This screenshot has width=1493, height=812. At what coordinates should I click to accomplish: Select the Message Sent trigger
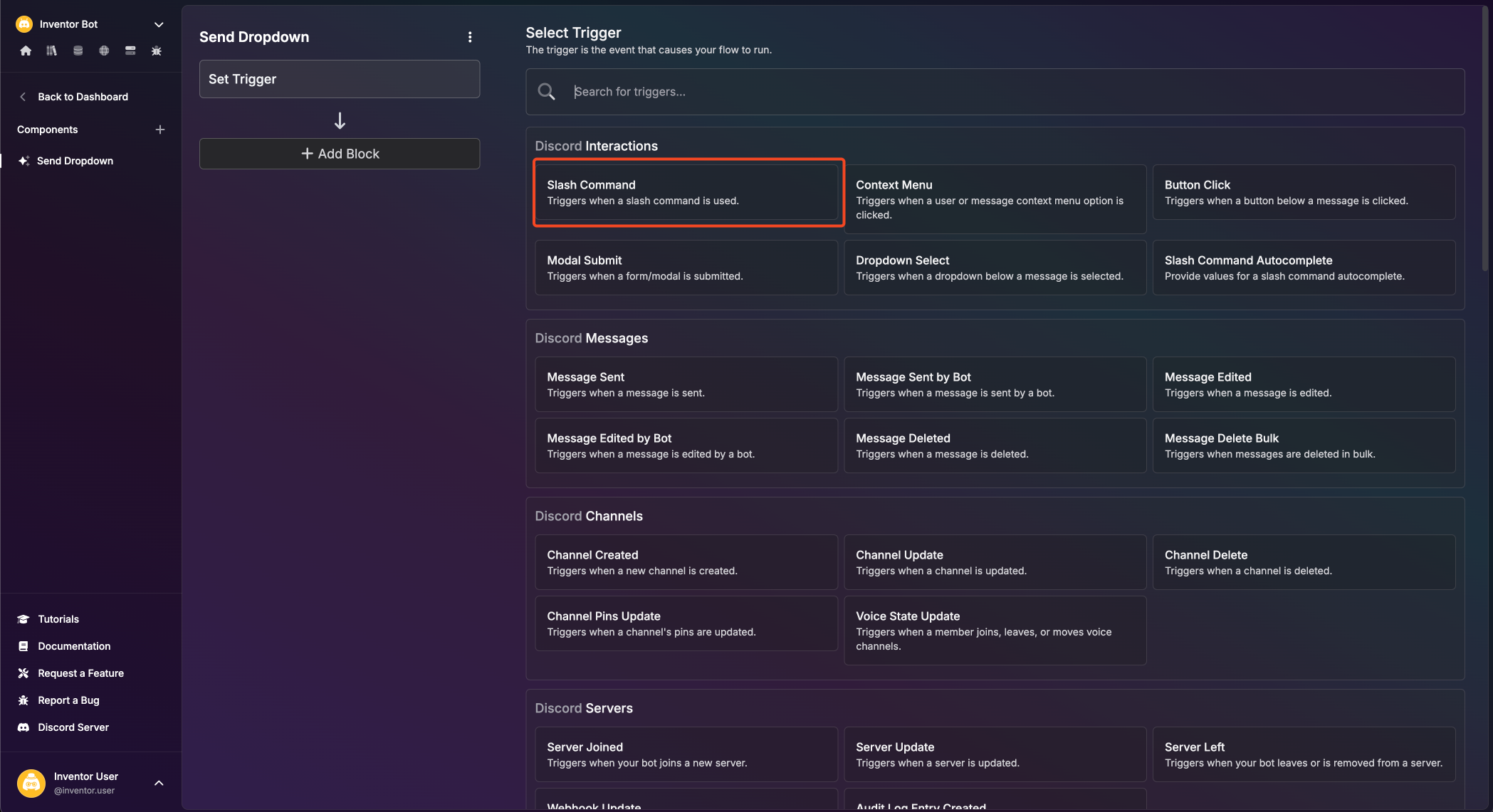pos(686,384)
